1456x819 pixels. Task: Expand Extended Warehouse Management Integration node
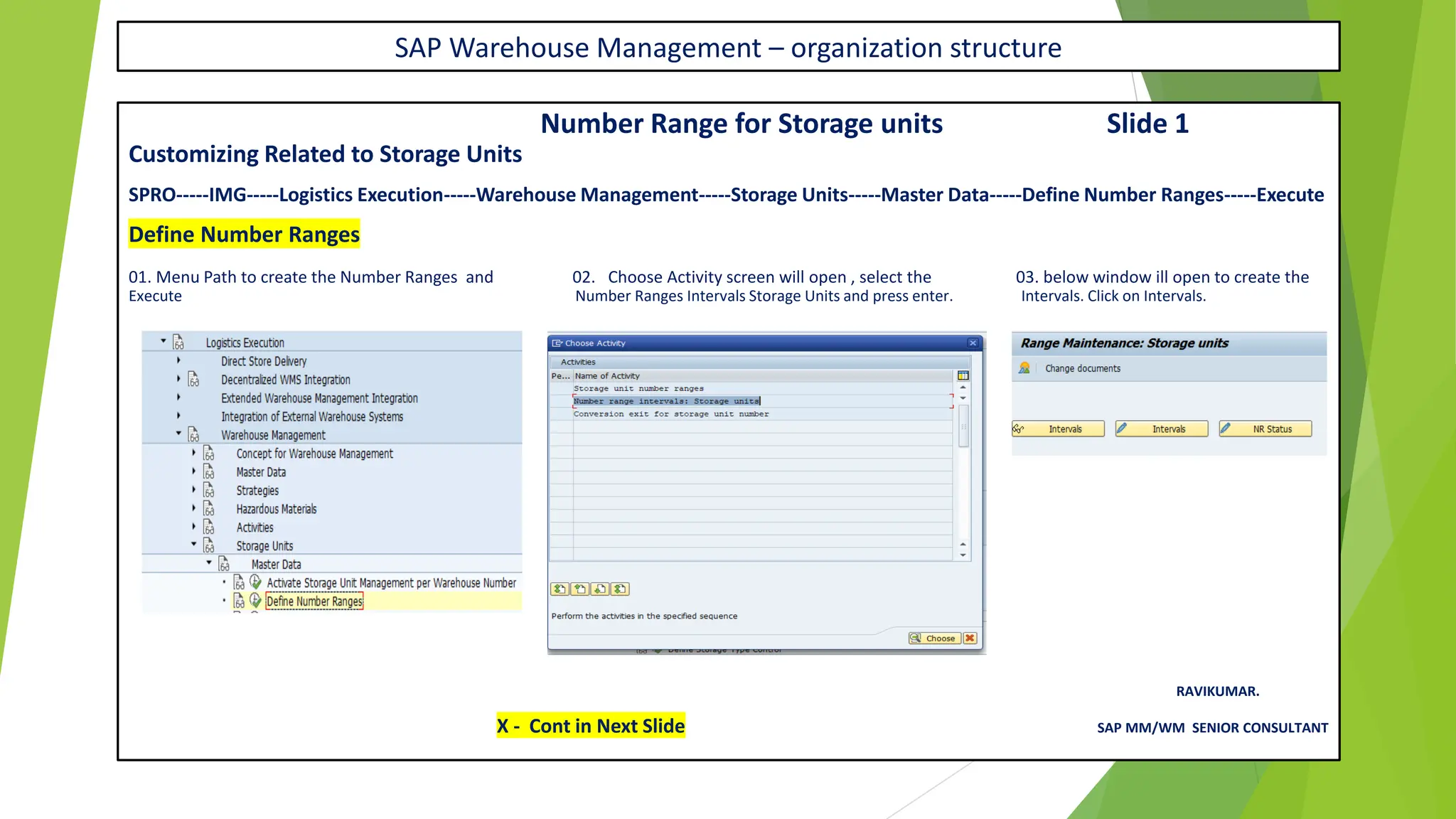(178, 397)
